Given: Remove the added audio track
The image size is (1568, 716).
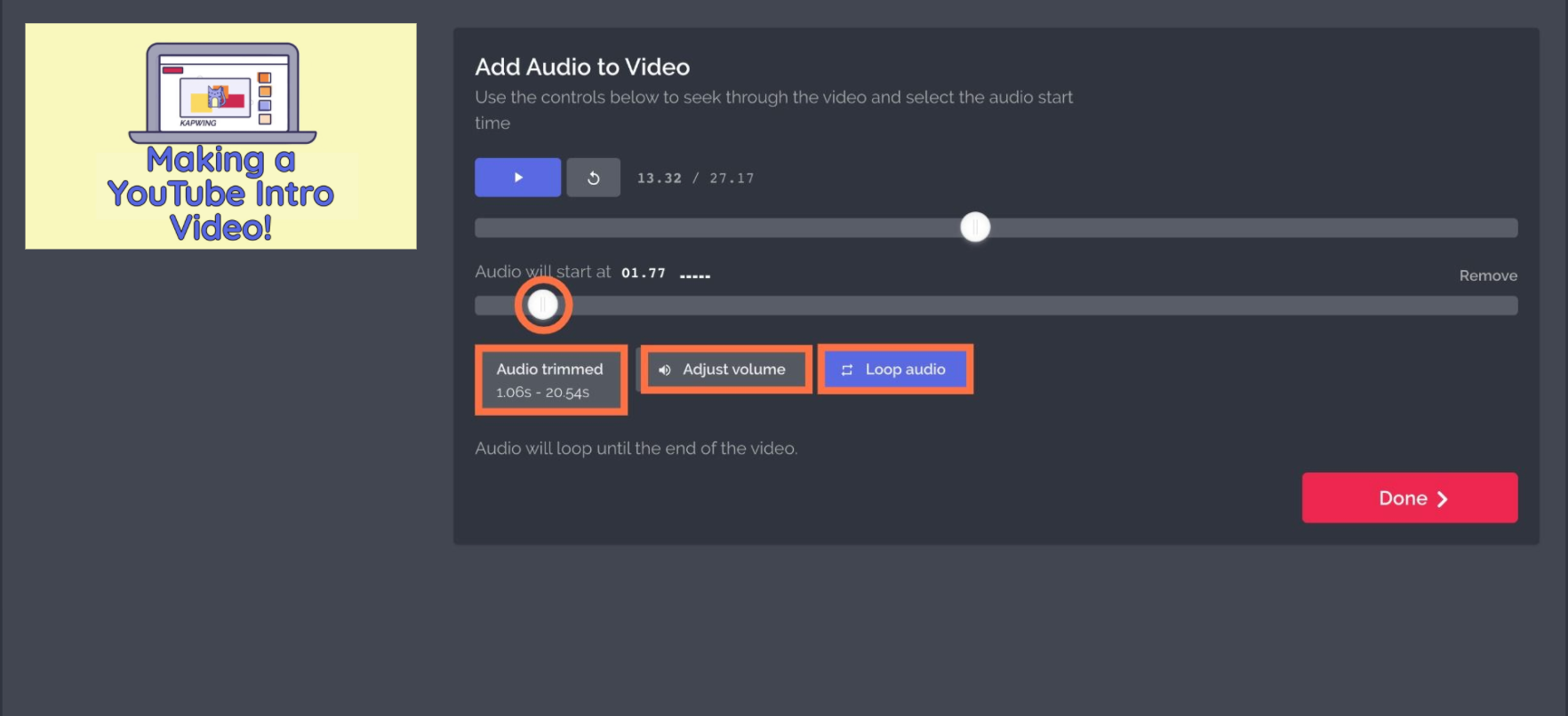Looking at the screenshot, I should coord(1487,275).
